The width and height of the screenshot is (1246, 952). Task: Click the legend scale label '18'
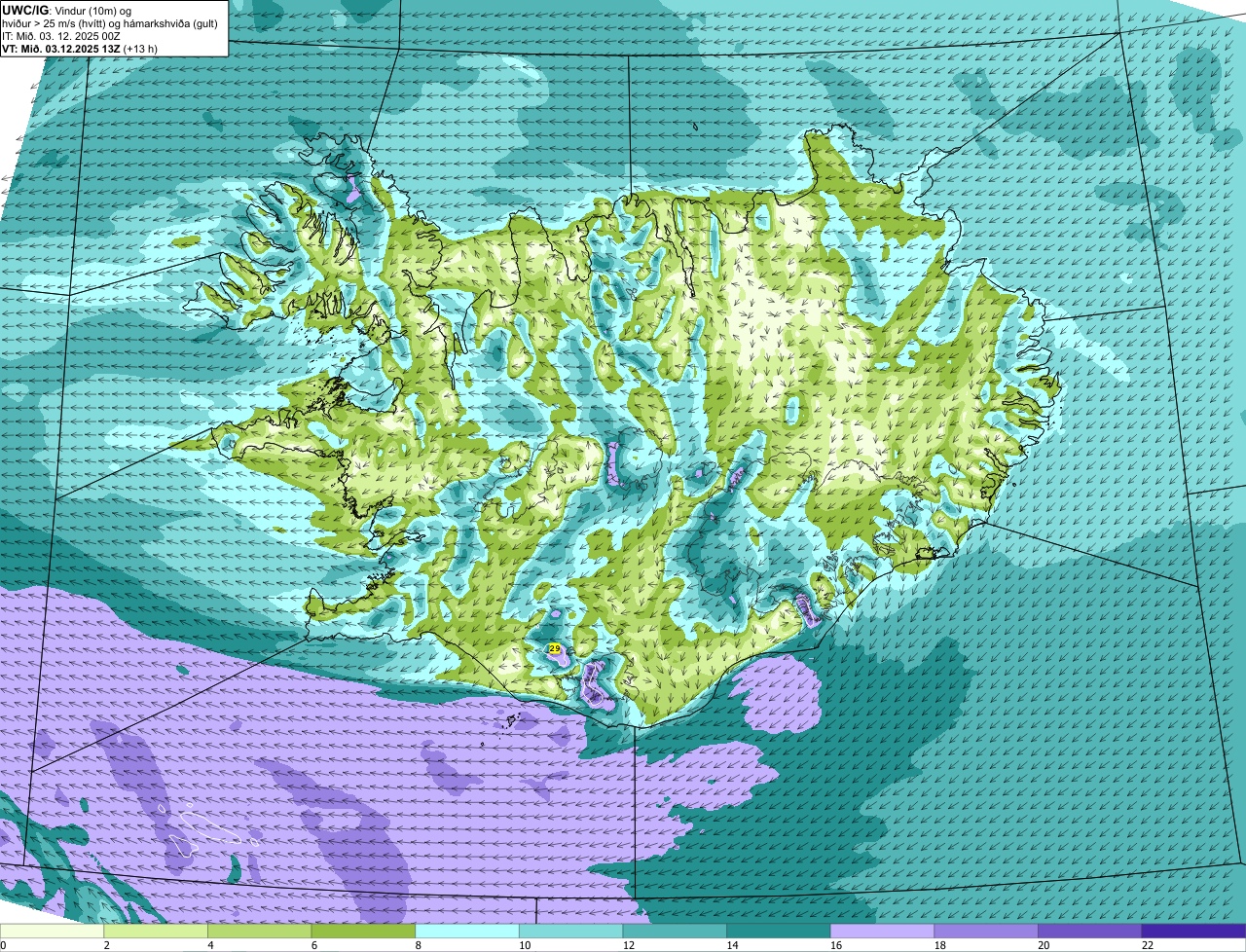[x=939, y=945]
